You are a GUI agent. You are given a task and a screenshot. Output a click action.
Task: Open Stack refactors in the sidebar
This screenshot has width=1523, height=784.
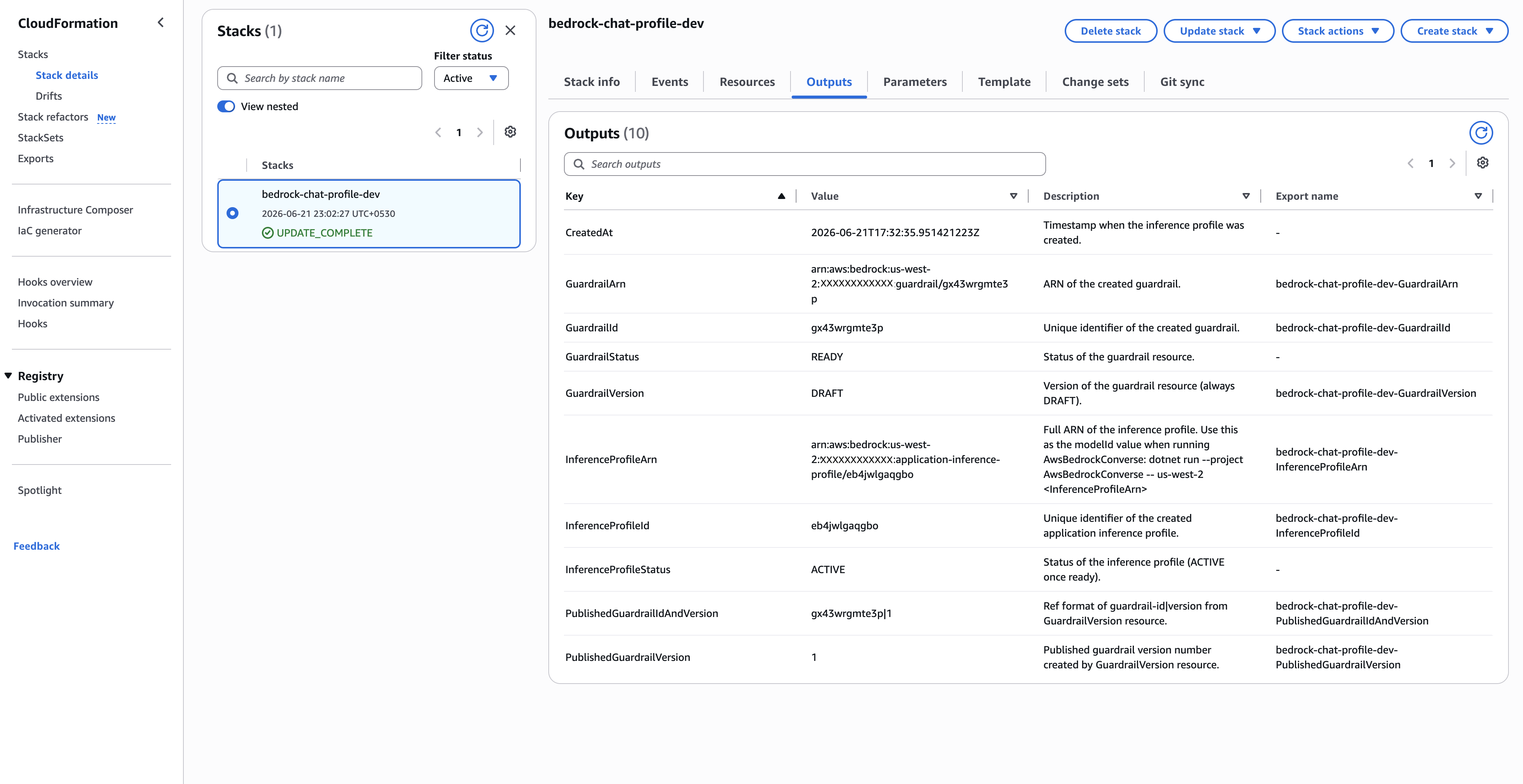coord(52,116)
